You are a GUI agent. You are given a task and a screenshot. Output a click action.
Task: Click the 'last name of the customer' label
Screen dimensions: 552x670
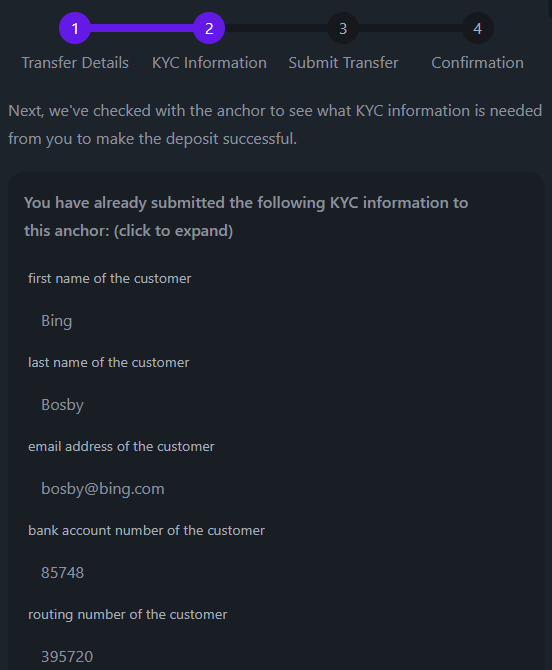click(109, 362)
